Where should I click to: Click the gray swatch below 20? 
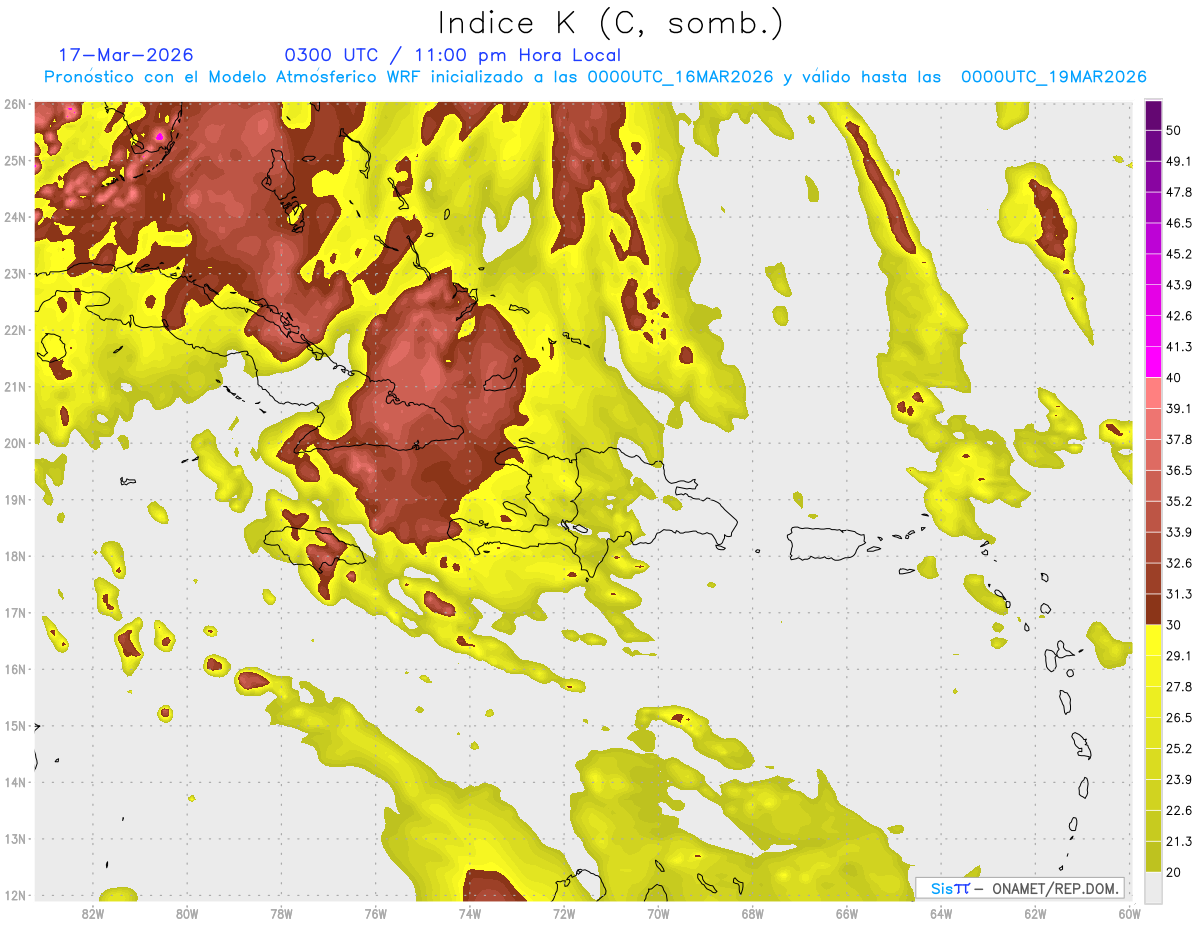(x=1153, y=886)
